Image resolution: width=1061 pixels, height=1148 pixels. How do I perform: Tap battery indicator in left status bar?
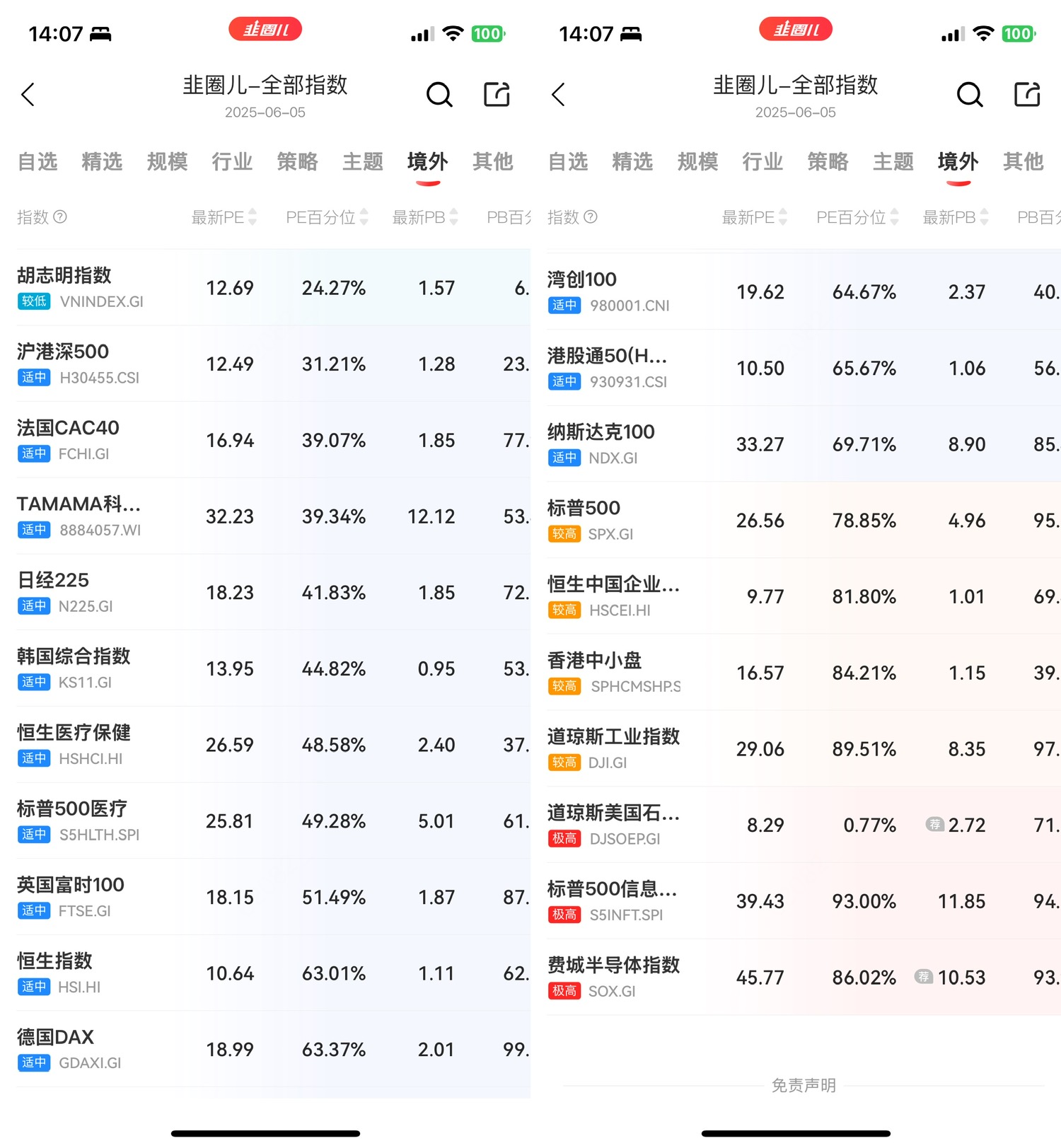tap(488, 33)
